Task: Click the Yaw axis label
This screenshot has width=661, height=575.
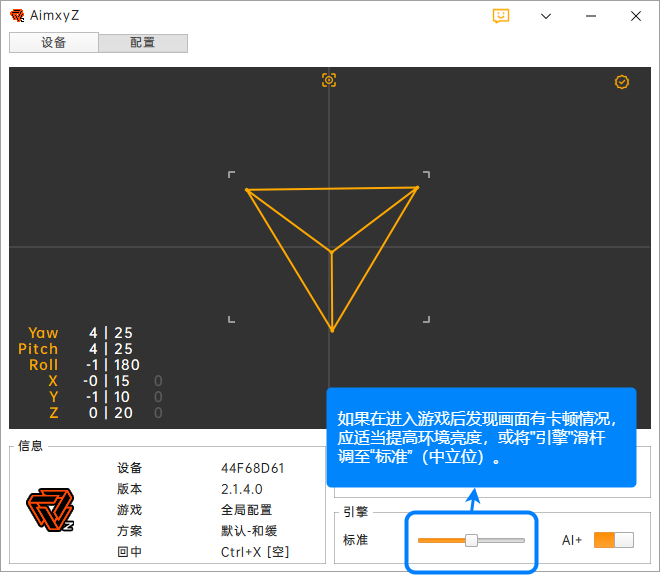Action: point(43,333)
